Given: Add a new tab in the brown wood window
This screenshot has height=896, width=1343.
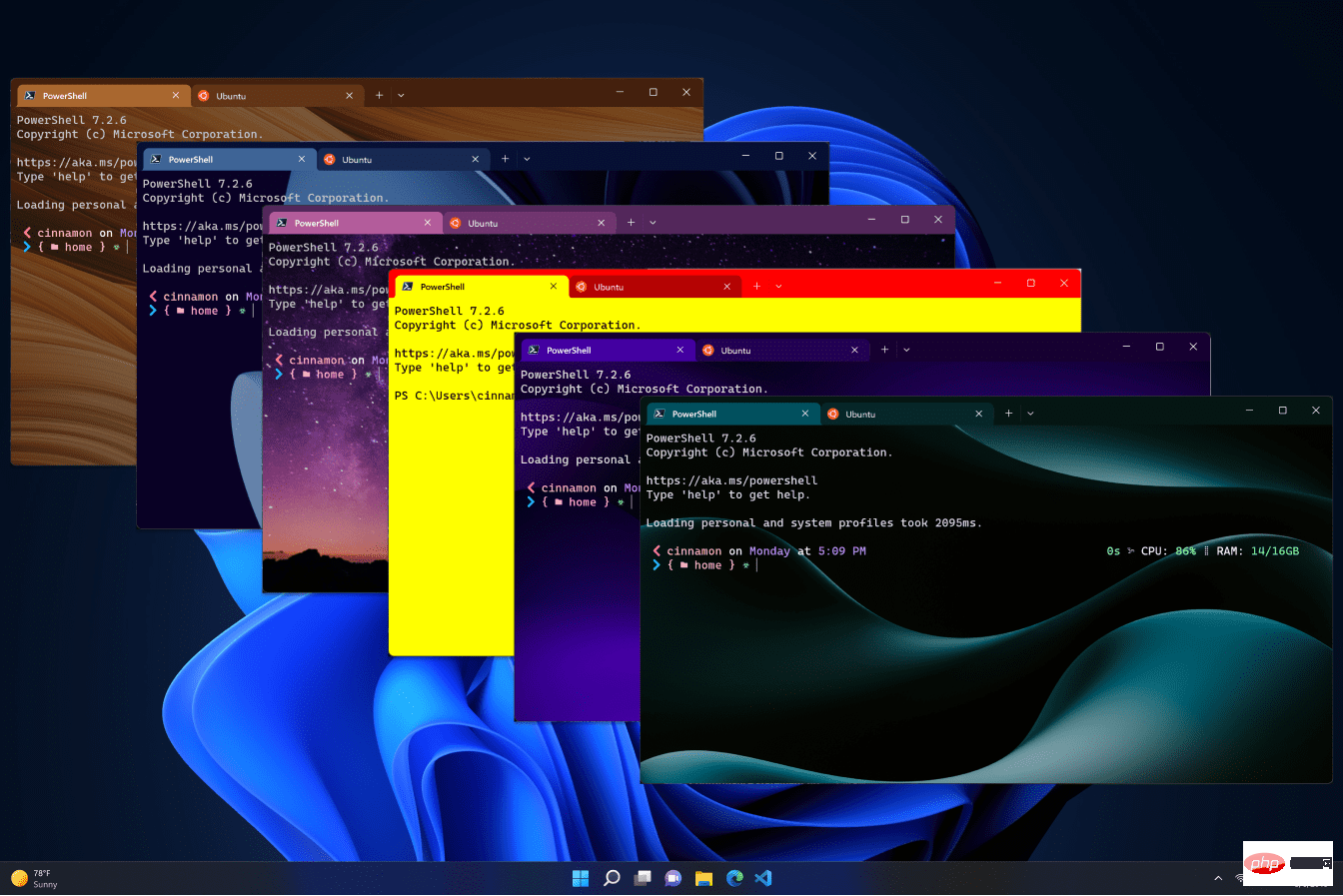Looking at the screenshot, I should 379,96.
